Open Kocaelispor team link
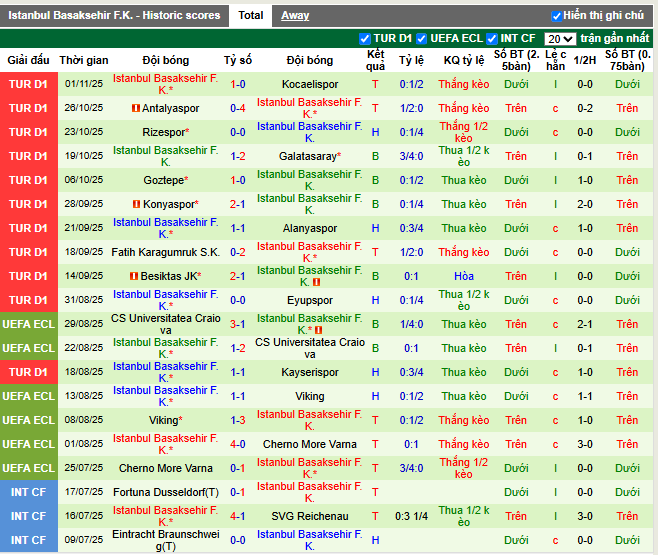This screenshot has height=555, width=658. [310, 84]
